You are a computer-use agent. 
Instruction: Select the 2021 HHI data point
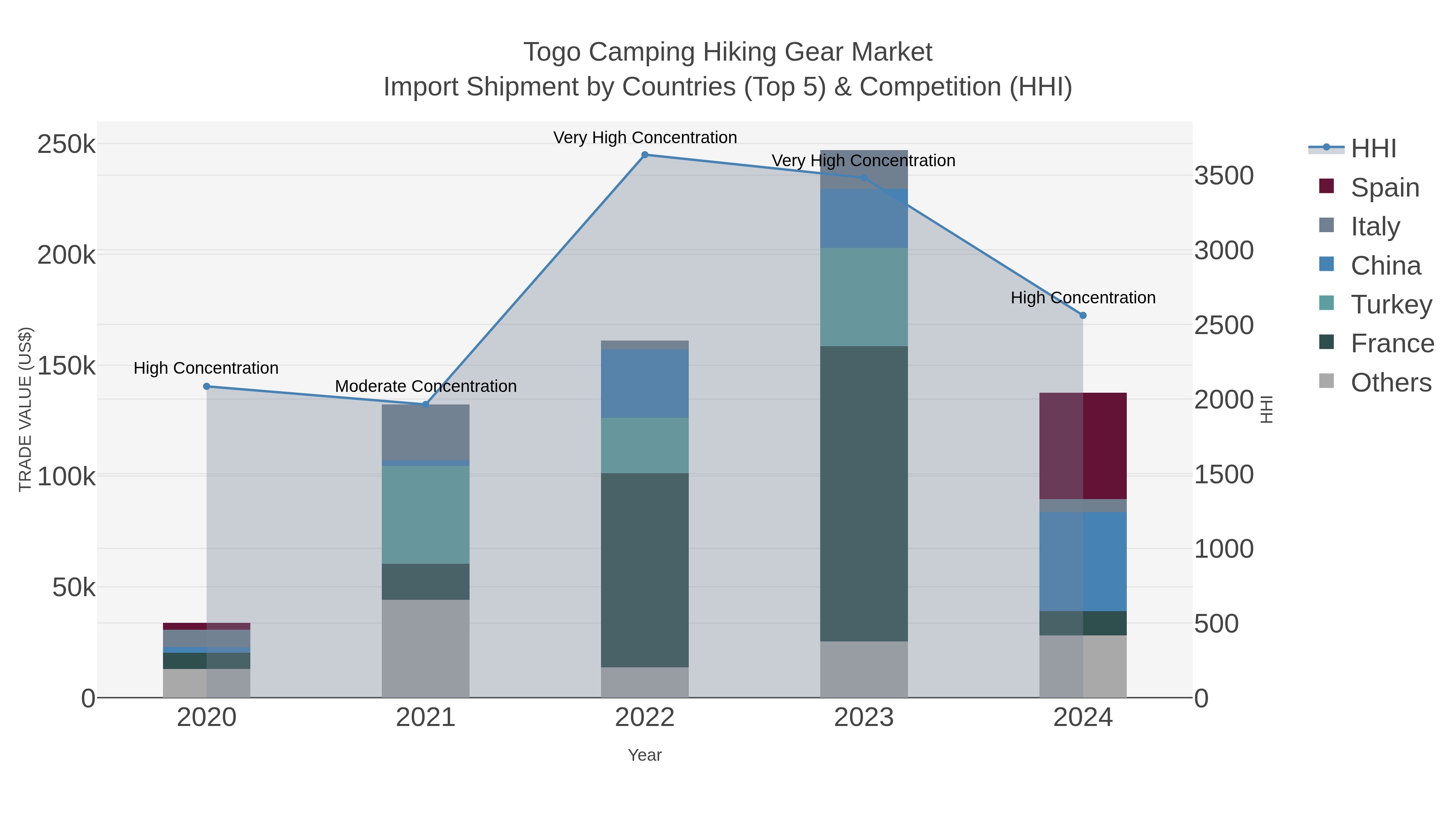(425, 405)
